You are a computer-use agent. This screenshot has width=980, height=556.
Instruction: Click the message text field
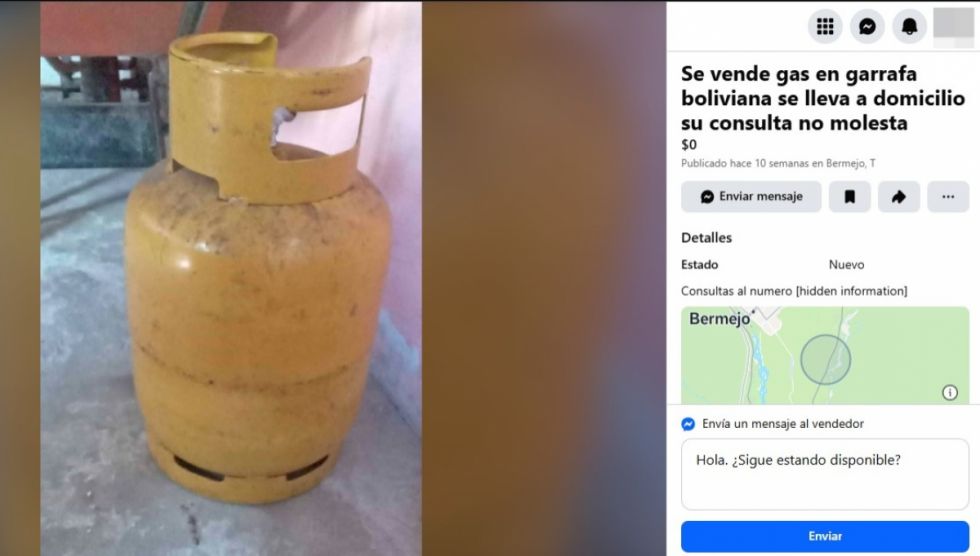[x=825, y=474]
